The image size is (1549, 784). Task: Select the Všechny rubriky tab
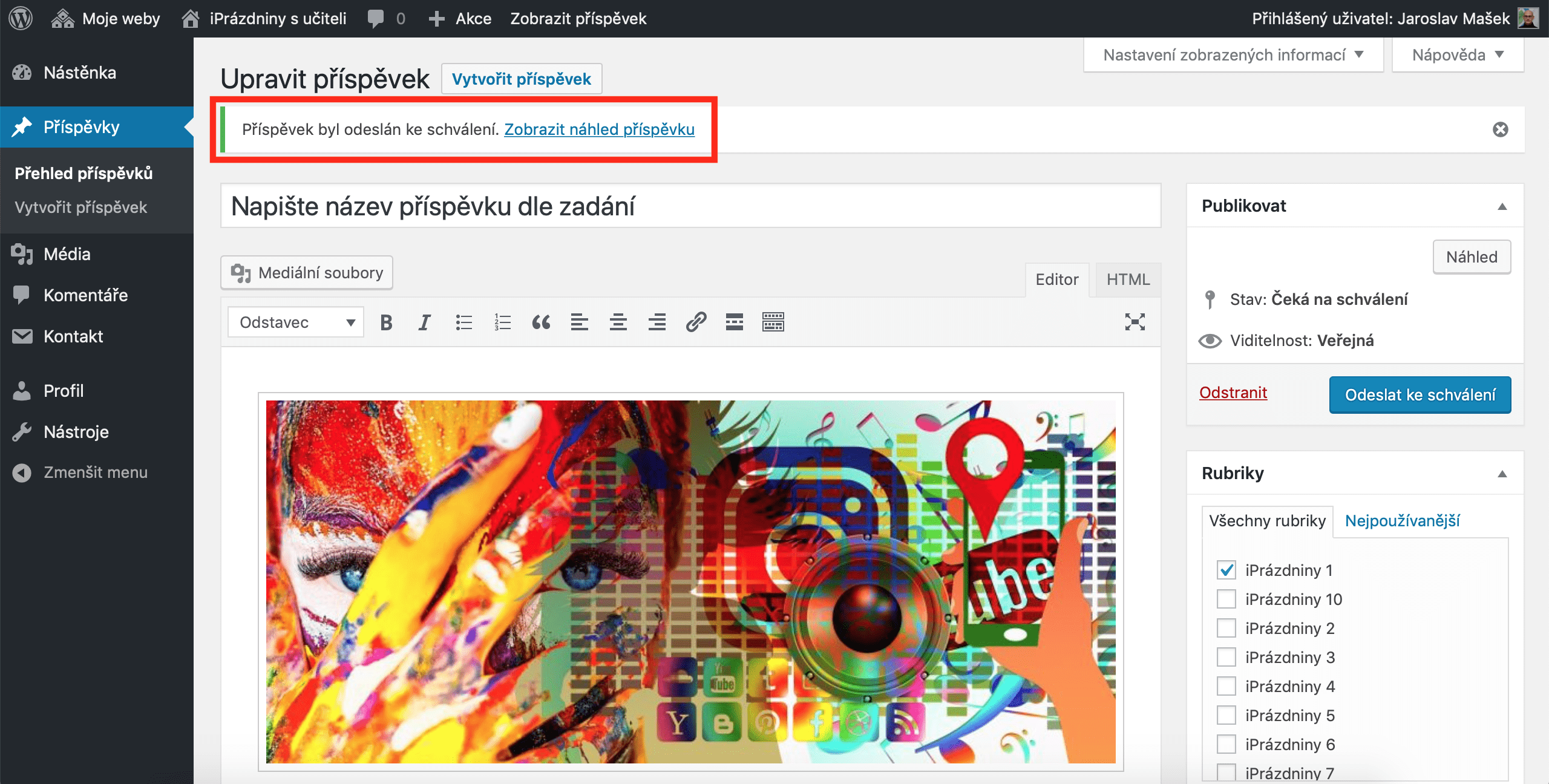pos(1267,521)
